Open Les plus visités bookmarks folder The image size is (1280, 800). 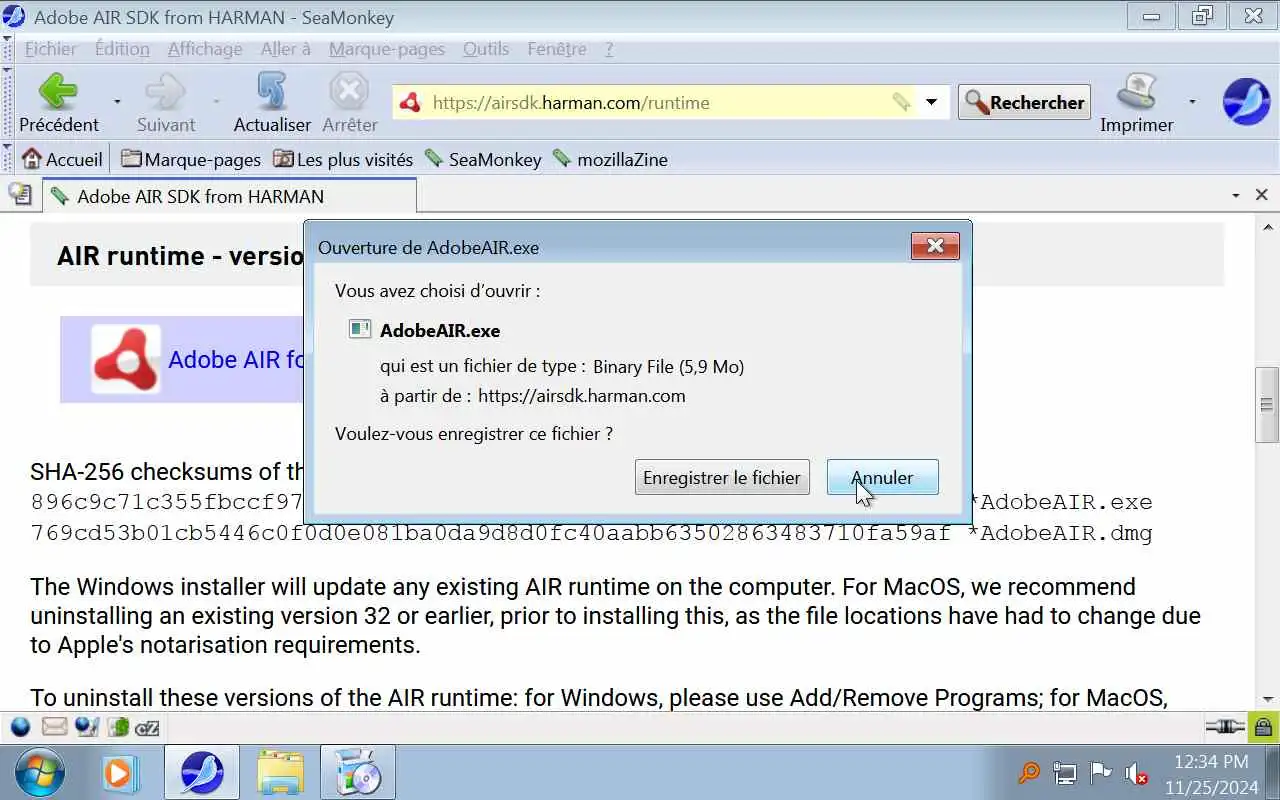pyautogui.click(x=343, y=159)
